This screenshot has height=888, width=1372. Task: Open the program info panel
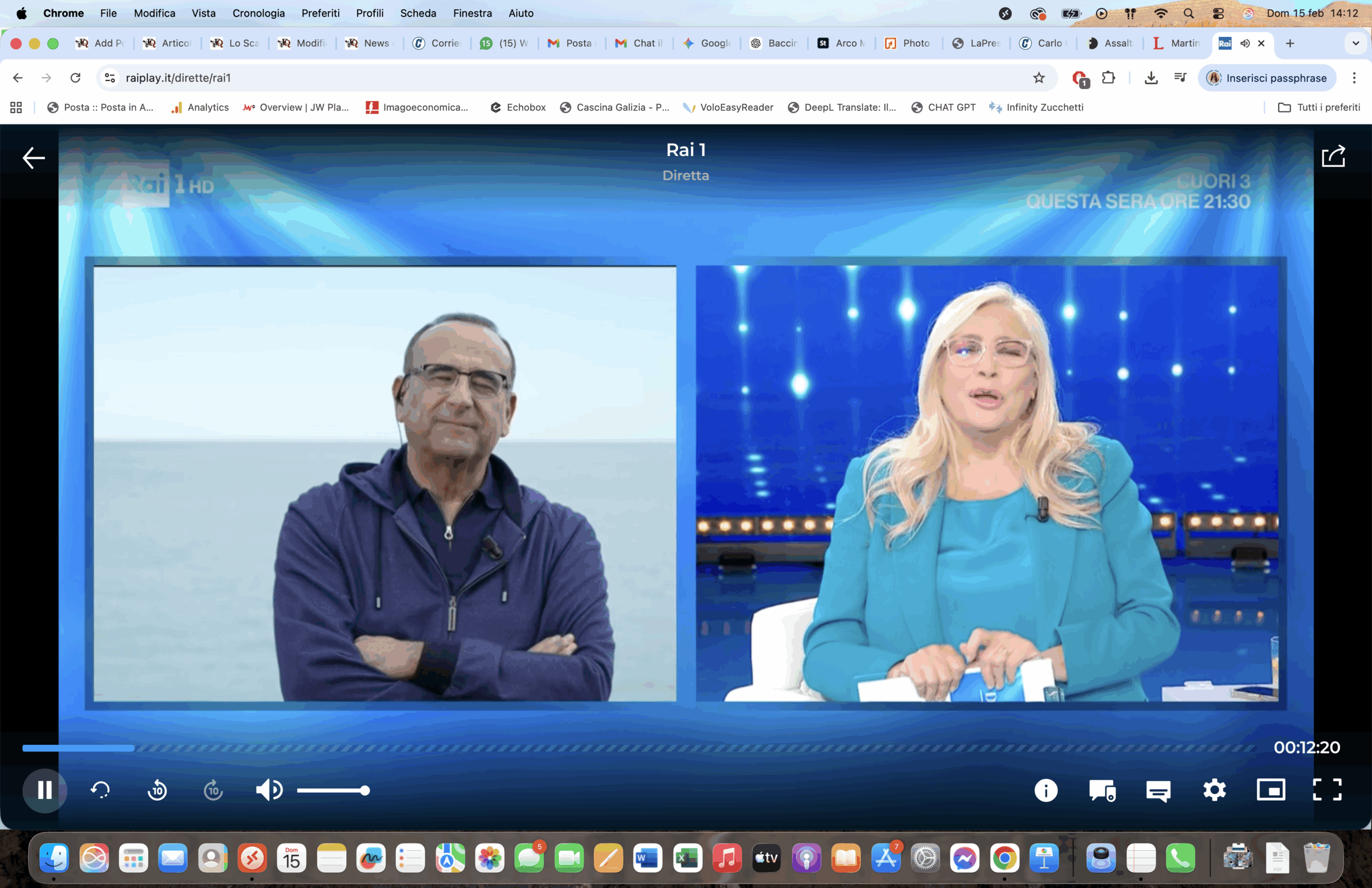(x=1046, y=790)
